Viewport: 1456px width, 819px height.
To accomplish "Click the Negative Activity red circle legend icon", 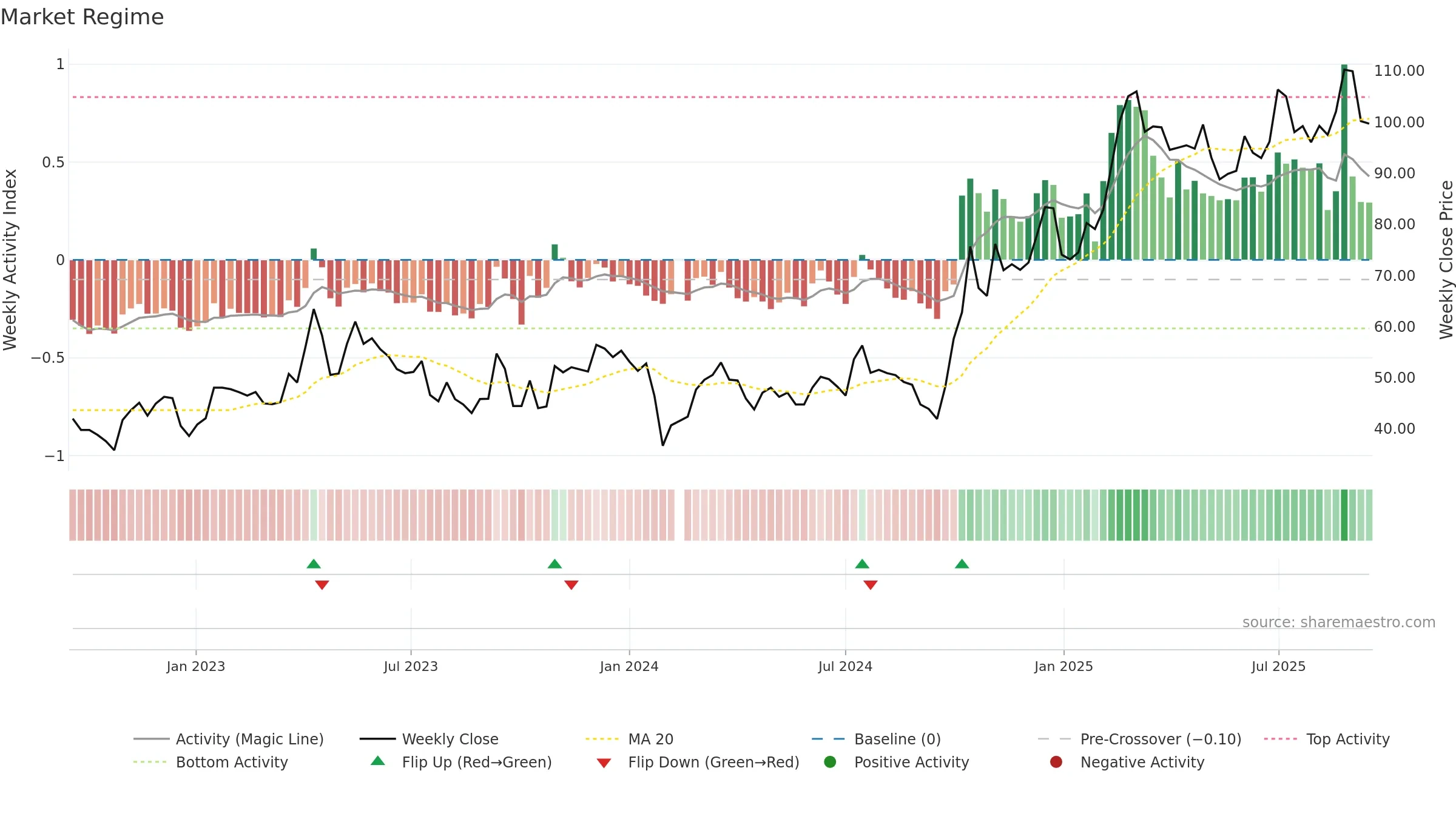I will tap(1056, 761).
